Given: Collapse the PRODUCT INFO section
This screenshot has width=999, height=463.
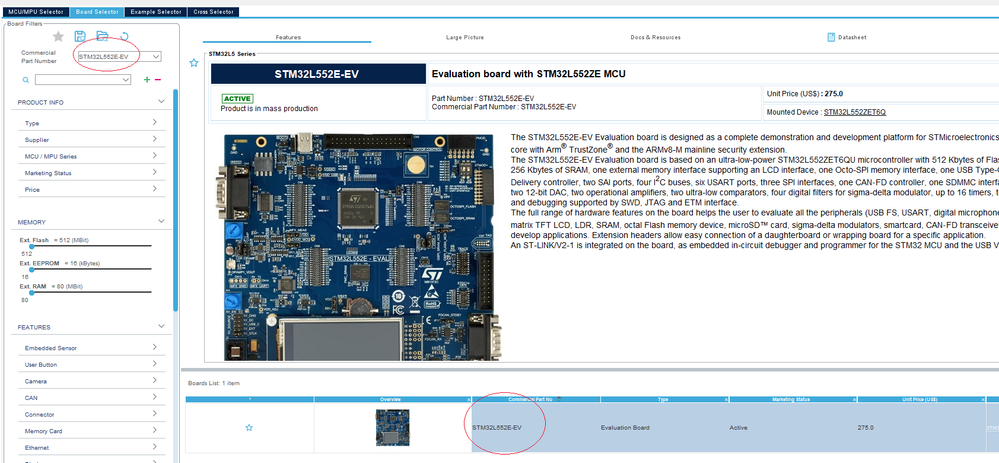Looking at the screenshot, I should point(161,102).
